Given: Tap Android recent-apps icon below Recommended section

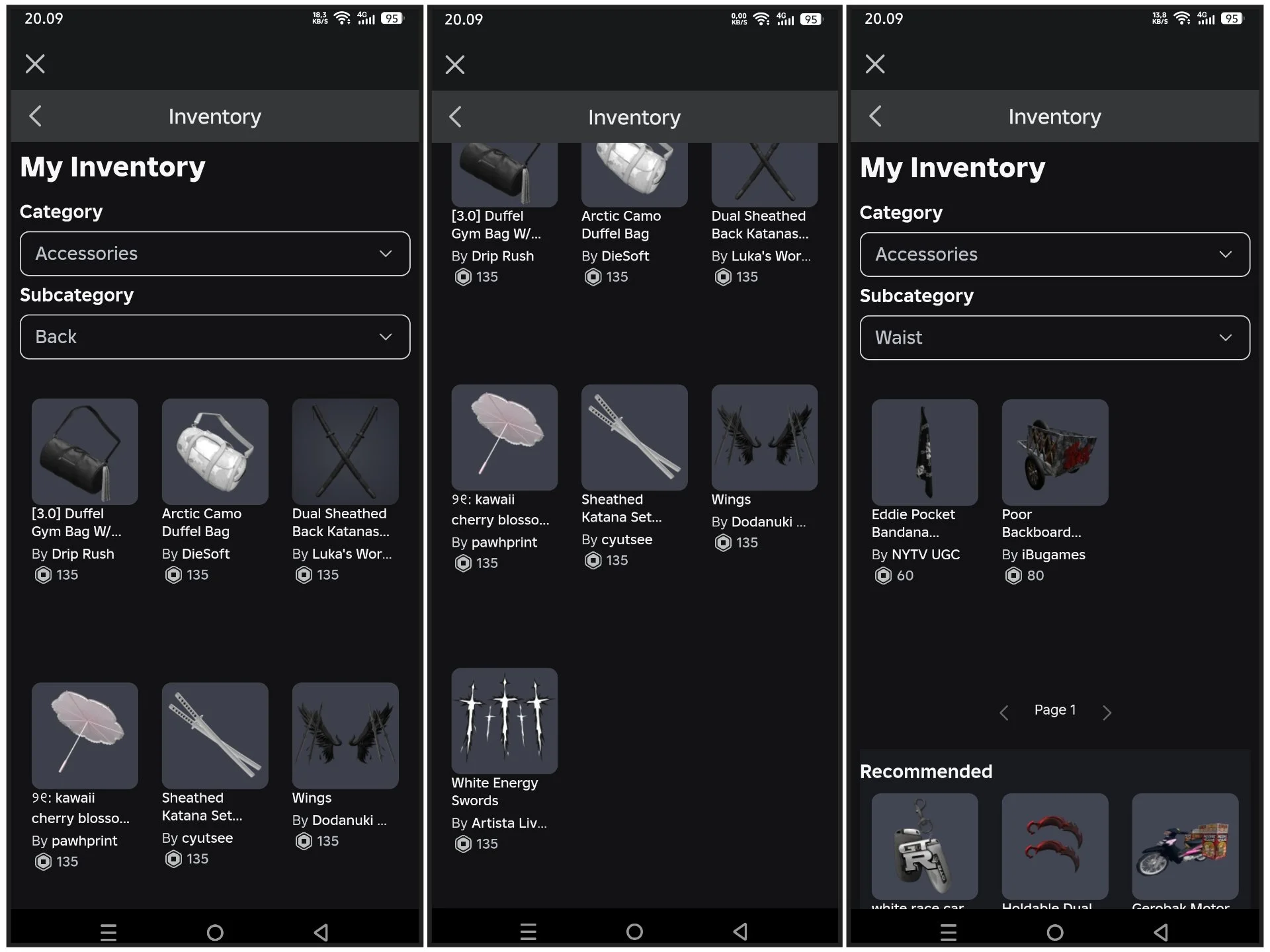Looking at the screenshot, I should point(949,932).
